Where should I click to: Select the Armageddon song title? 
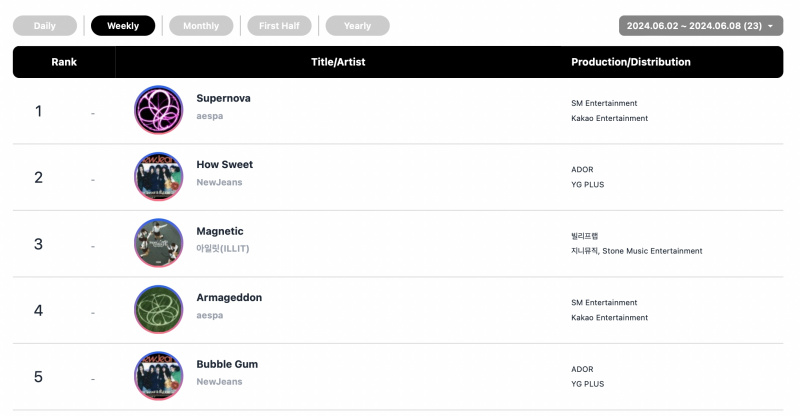229,298
